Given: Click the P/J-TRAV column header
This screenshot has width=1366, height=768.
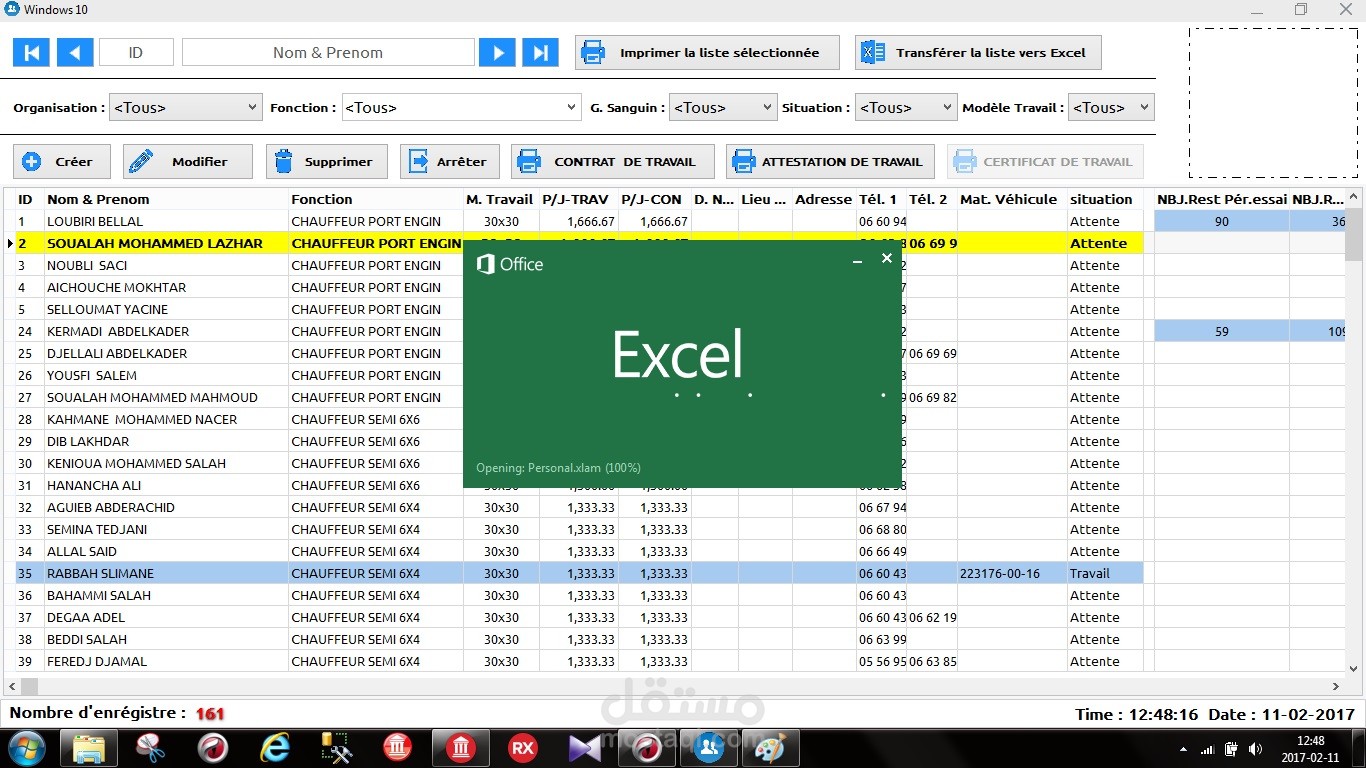Looking at the screenshot, I should (x=579, y=199).
